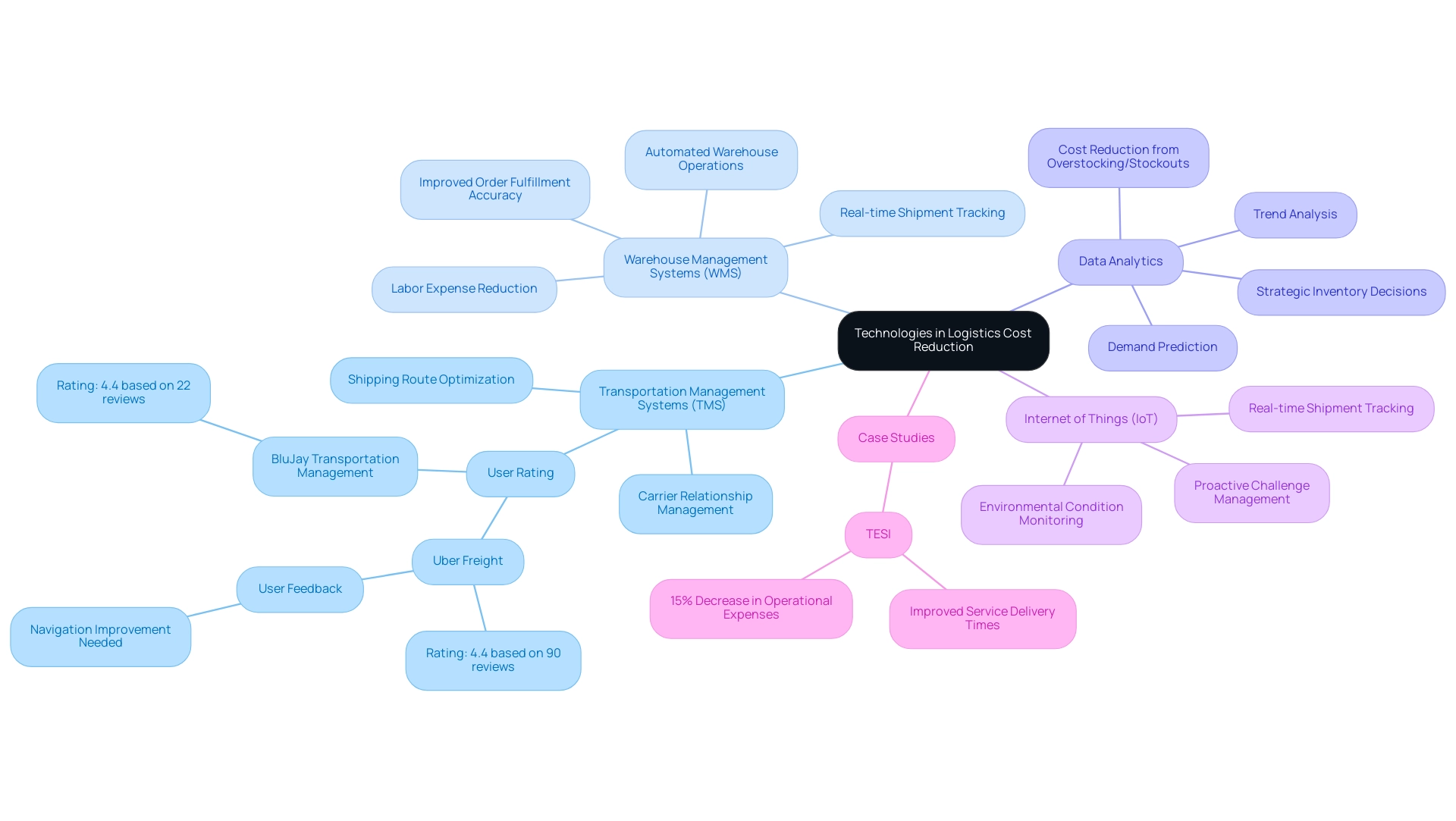Click the Internet of Things (IoT) node
This screenshot has width=1456, height=821.
(1090, 418)
